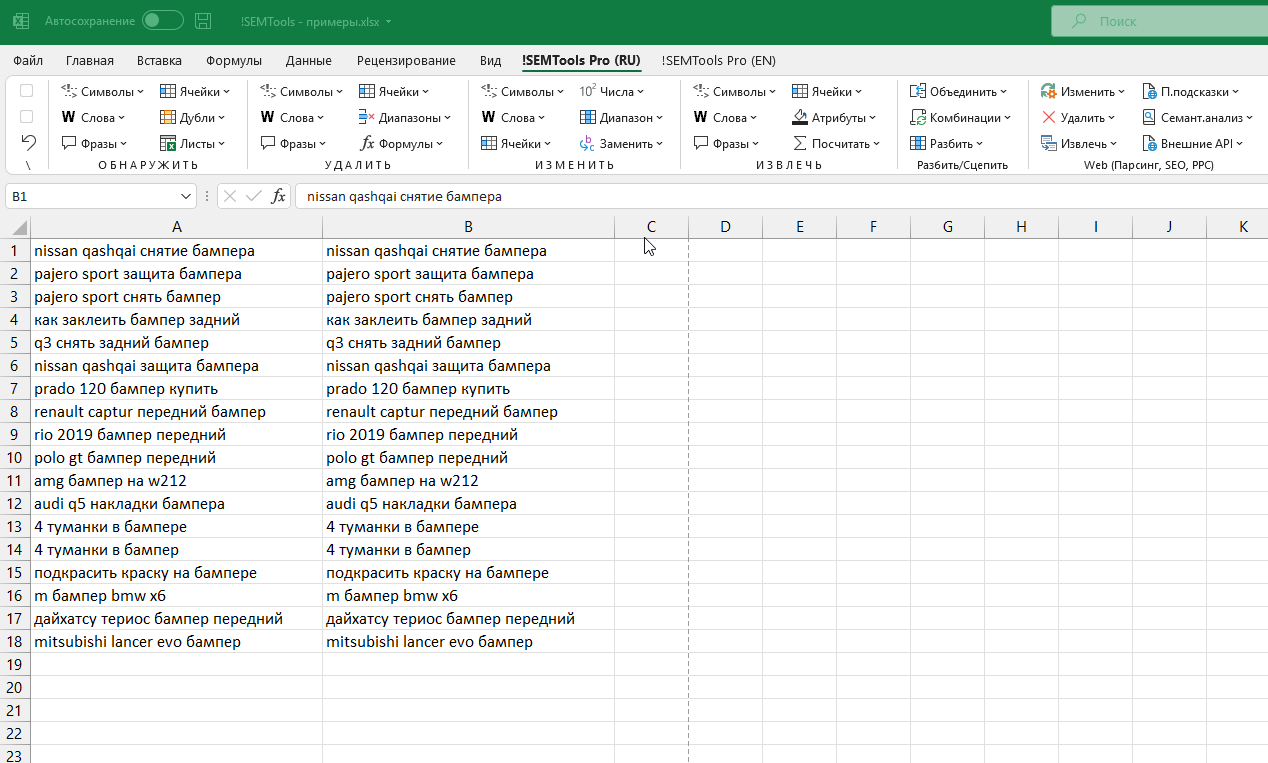Open Фразы in ИЗВЛЕЧЬ group
The width and height of the screenshot is (1268, 763).
[x=728, y=143]
